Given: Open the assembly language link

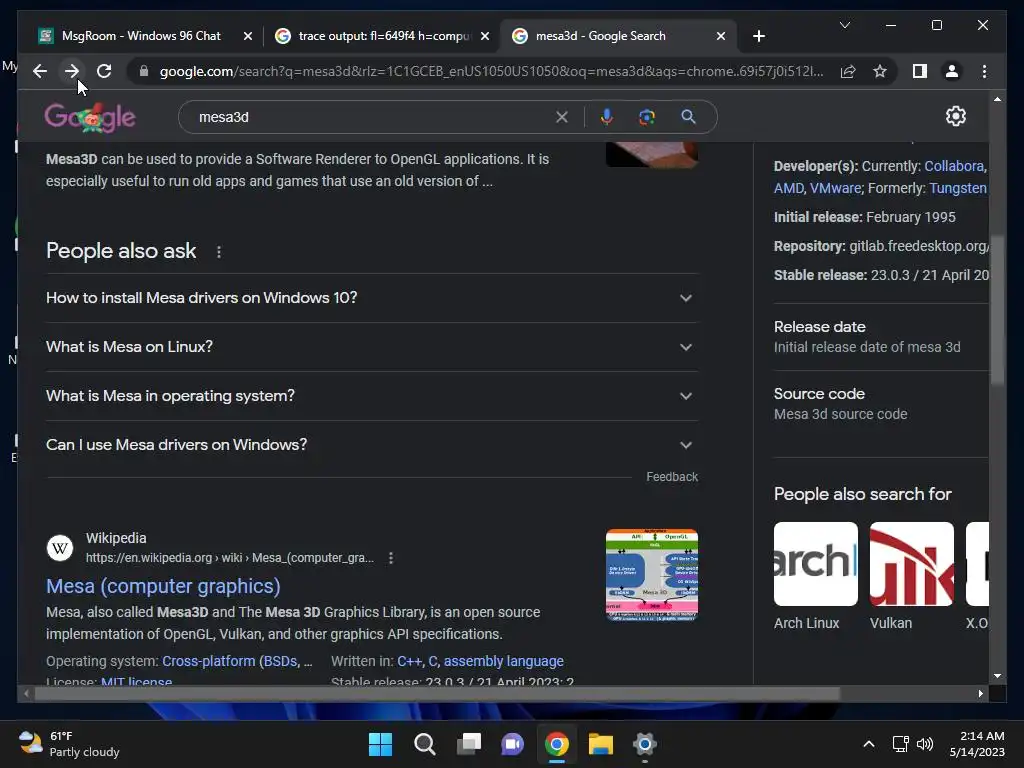Looking at the screenshot, I should click(504, 661).
